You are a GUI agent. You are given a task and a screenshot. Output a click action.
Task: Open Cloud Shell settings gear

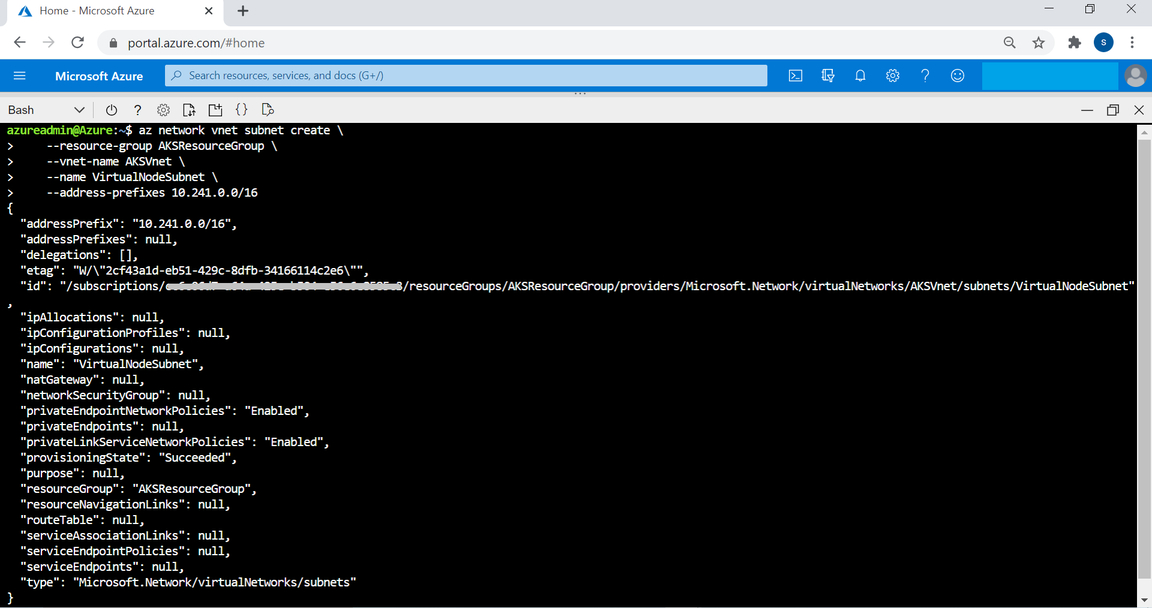click(163, 110)
